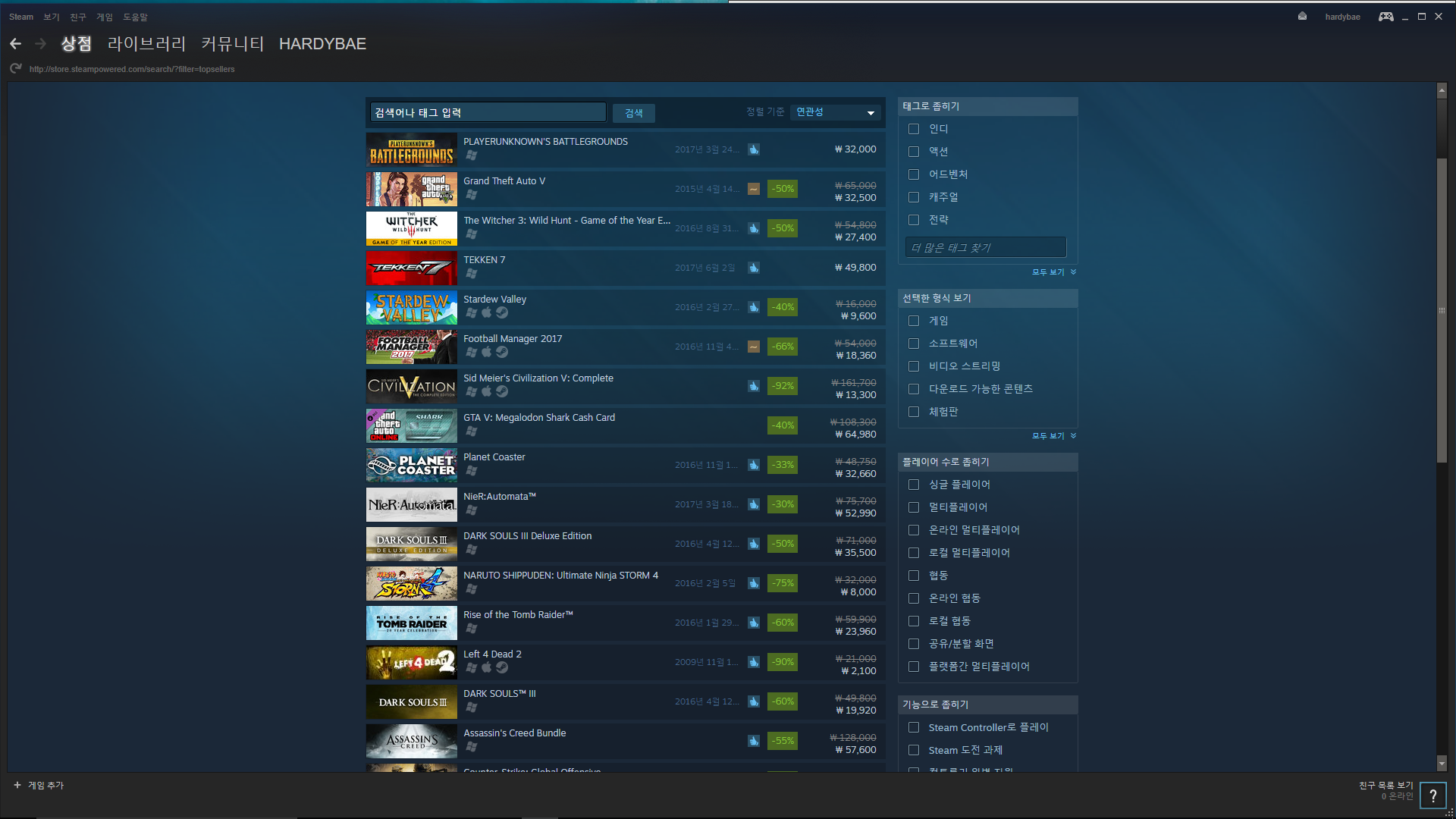Expand 모두 보기 under the type filters
This screenshot has height=819, width=1456.
pos(1053,436)
